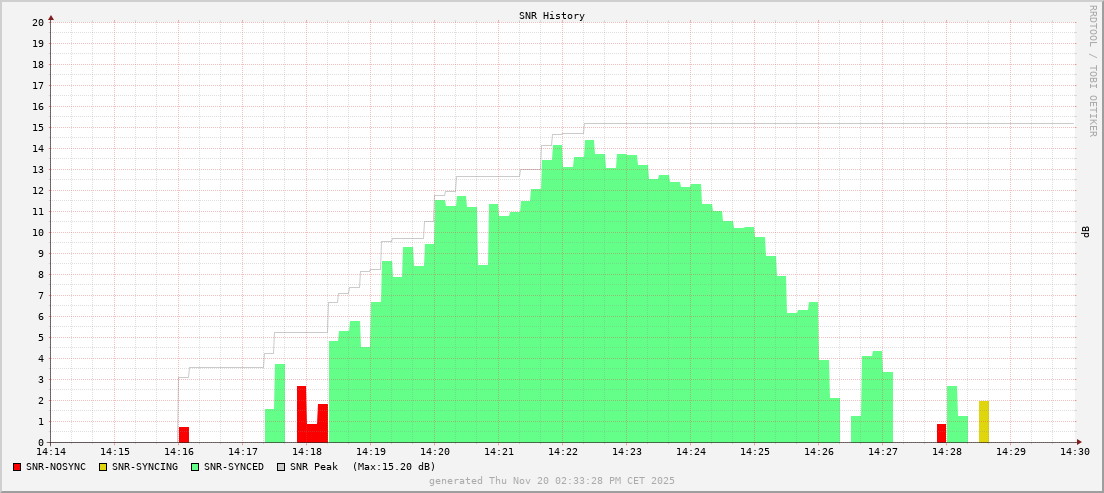1104x493 pixels.
Task: Click the 14:26 time axis label
Action: [x=819, y=453]
